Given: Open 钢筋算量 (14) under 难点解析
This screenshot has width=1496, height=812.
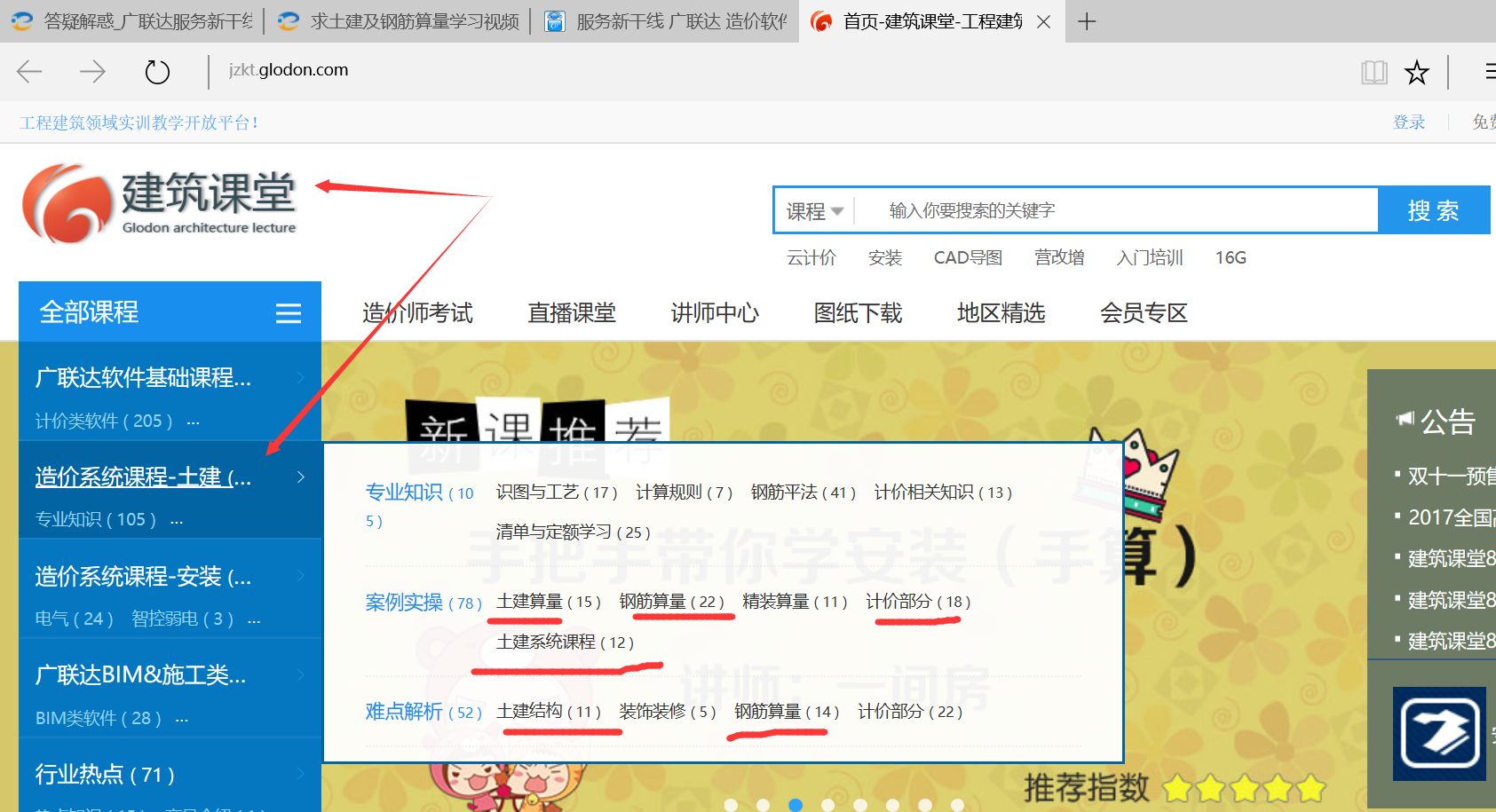Looking at the screenshot, I should [x=786, y=712].
